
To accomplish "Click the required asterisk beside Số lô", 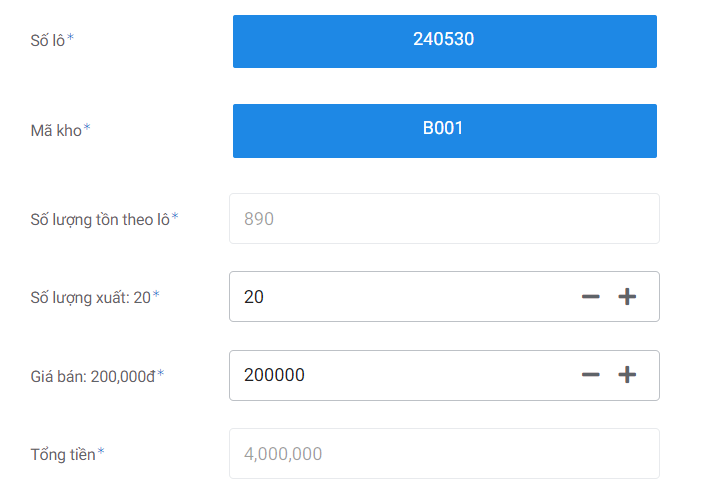I will coord(71,39).
